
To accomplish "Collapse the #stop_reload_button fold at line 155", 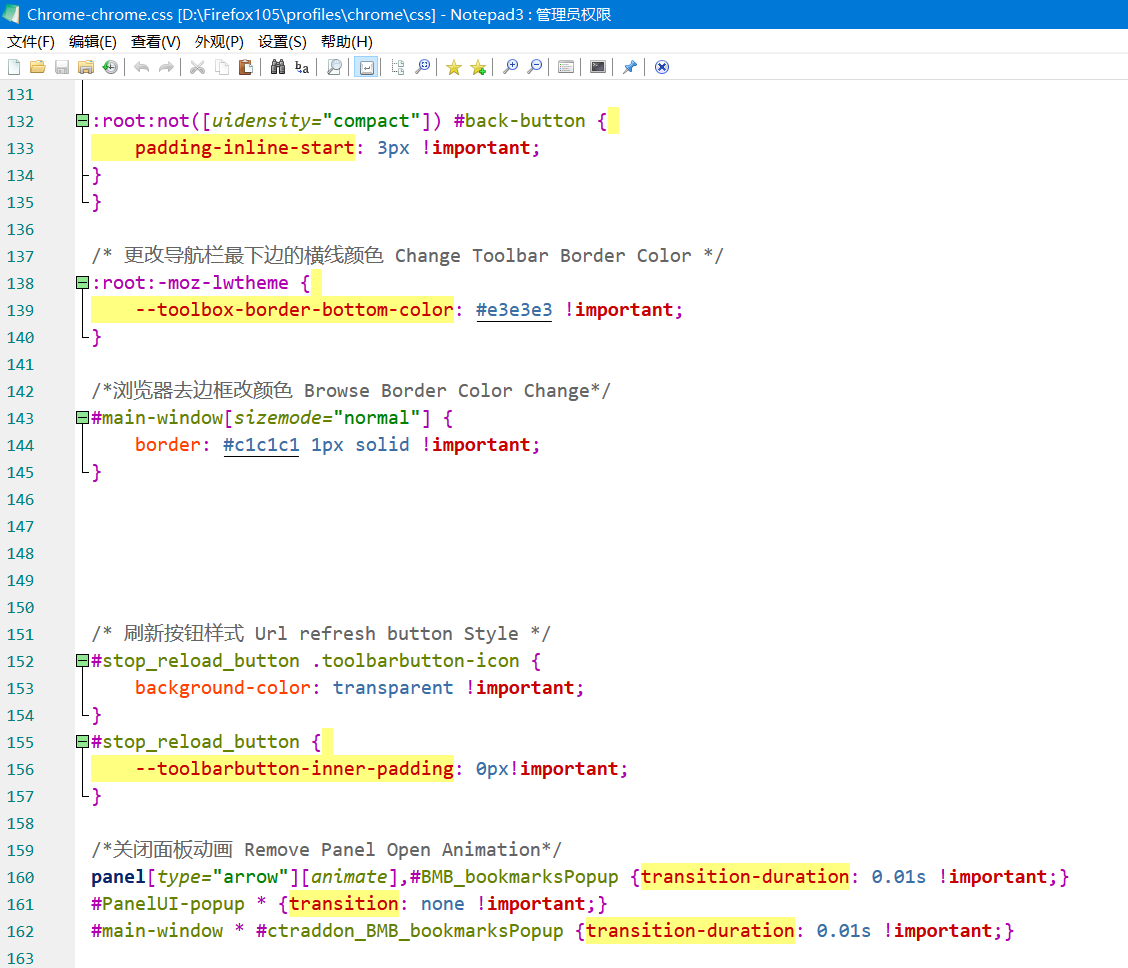I will (82, 741).
